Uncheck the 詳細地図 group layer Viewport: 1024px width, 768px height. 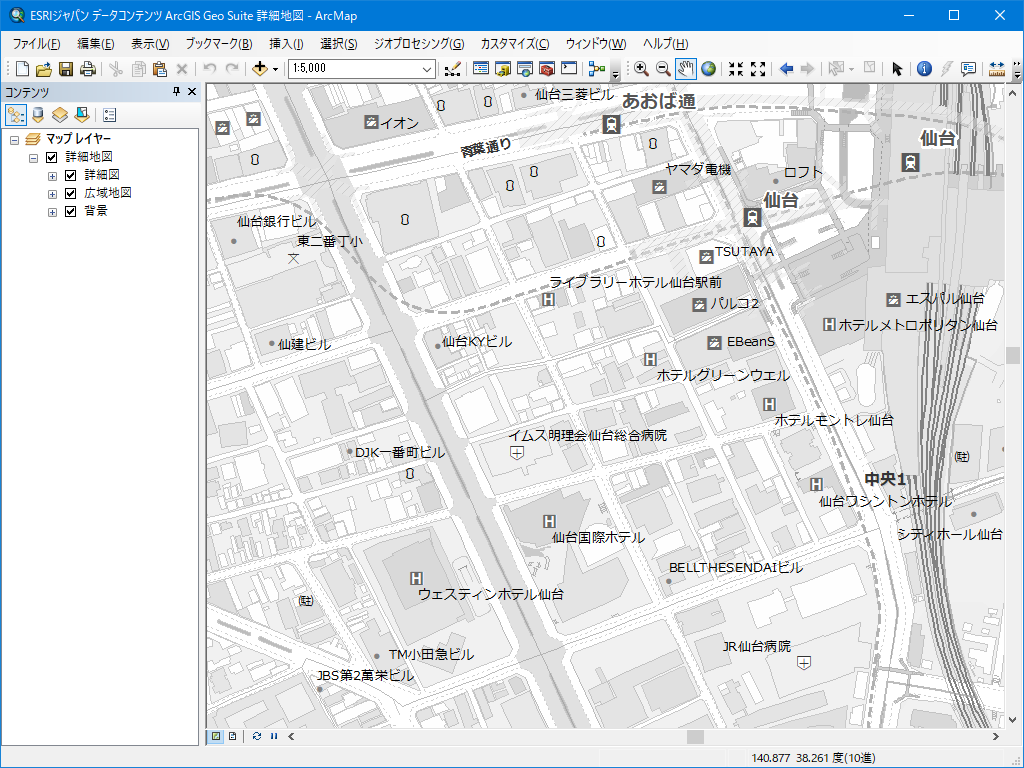coord(52,157)
